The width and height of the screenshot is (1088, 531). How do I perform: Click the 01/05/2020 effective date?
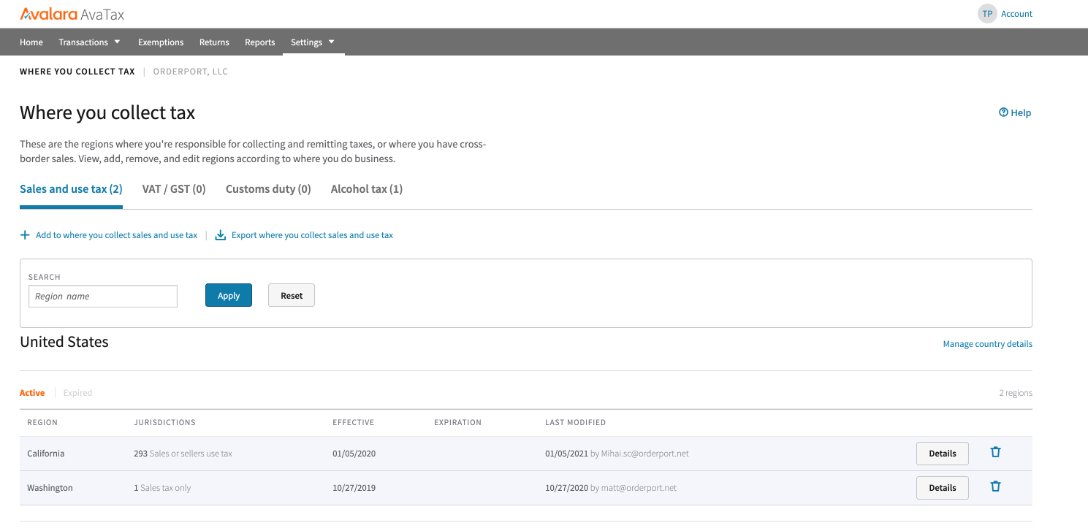(x=354, y=453)
